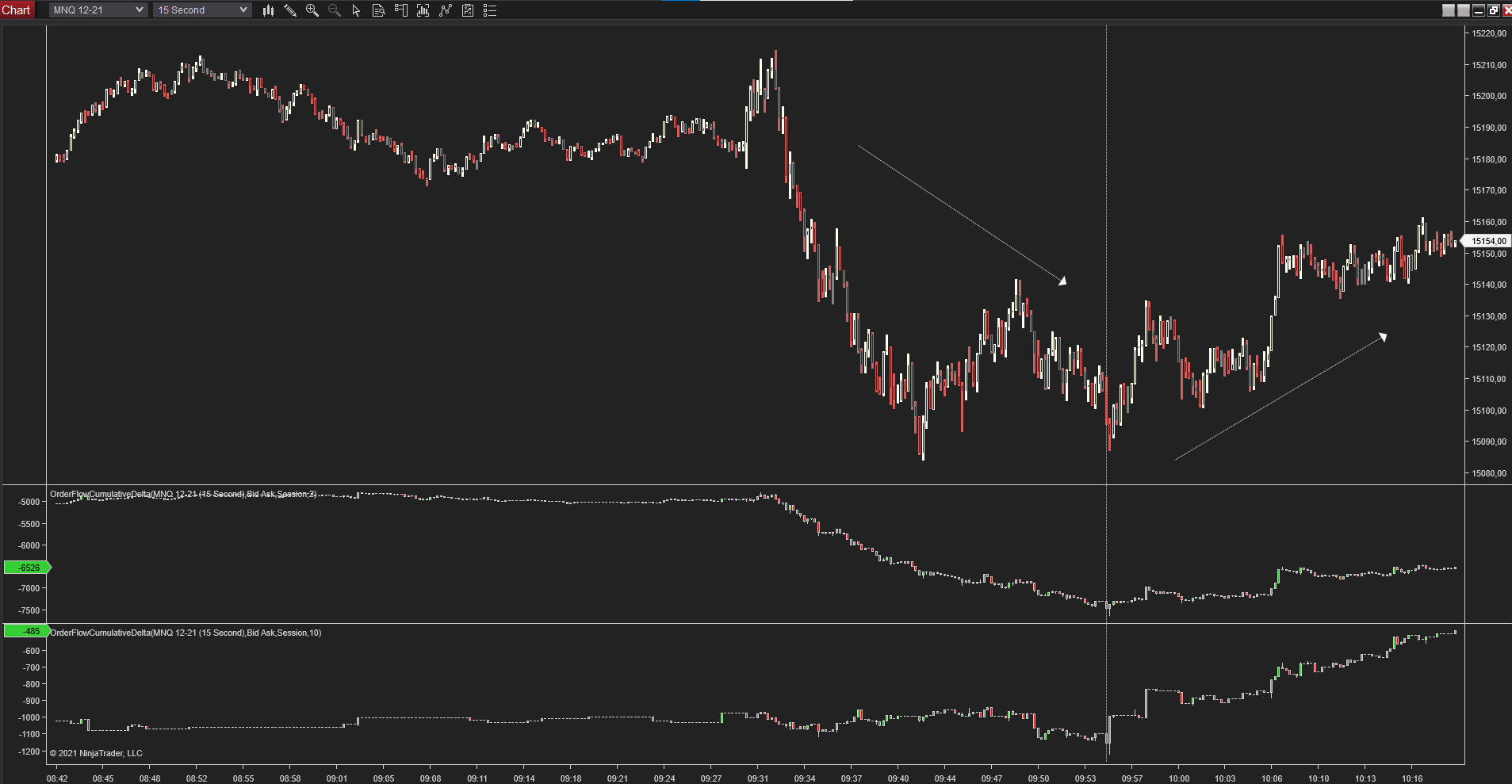Click the 15100,00 price axis label
The width and height of the screenshot is (1512, 784).
[1489, 411]
